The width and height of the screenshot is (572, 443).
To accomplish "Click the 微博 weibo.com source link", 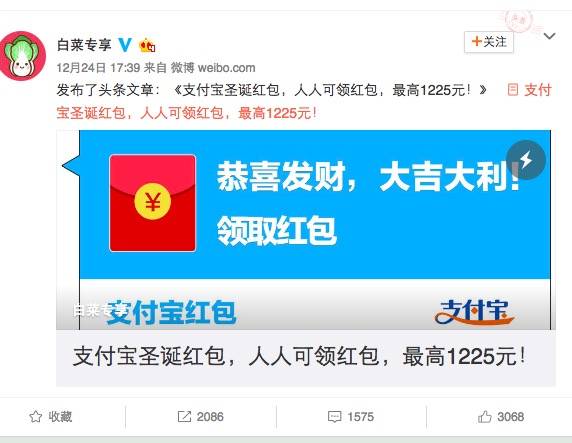I will tap(213, 68).
